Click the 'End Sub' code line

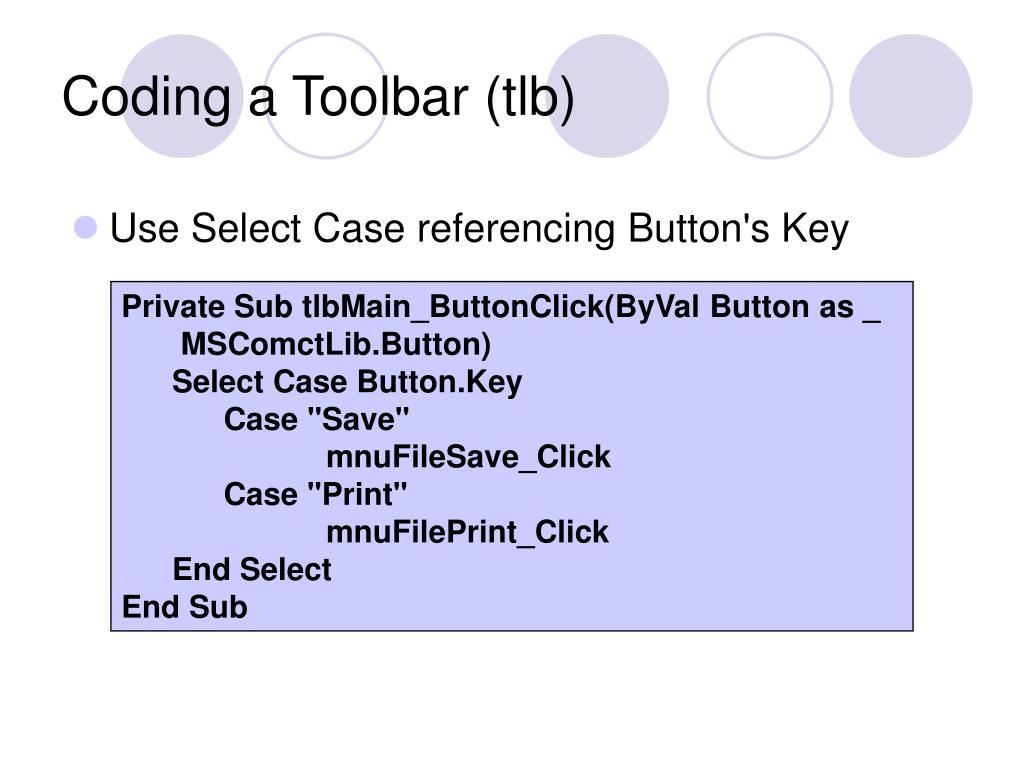(185, 607)
